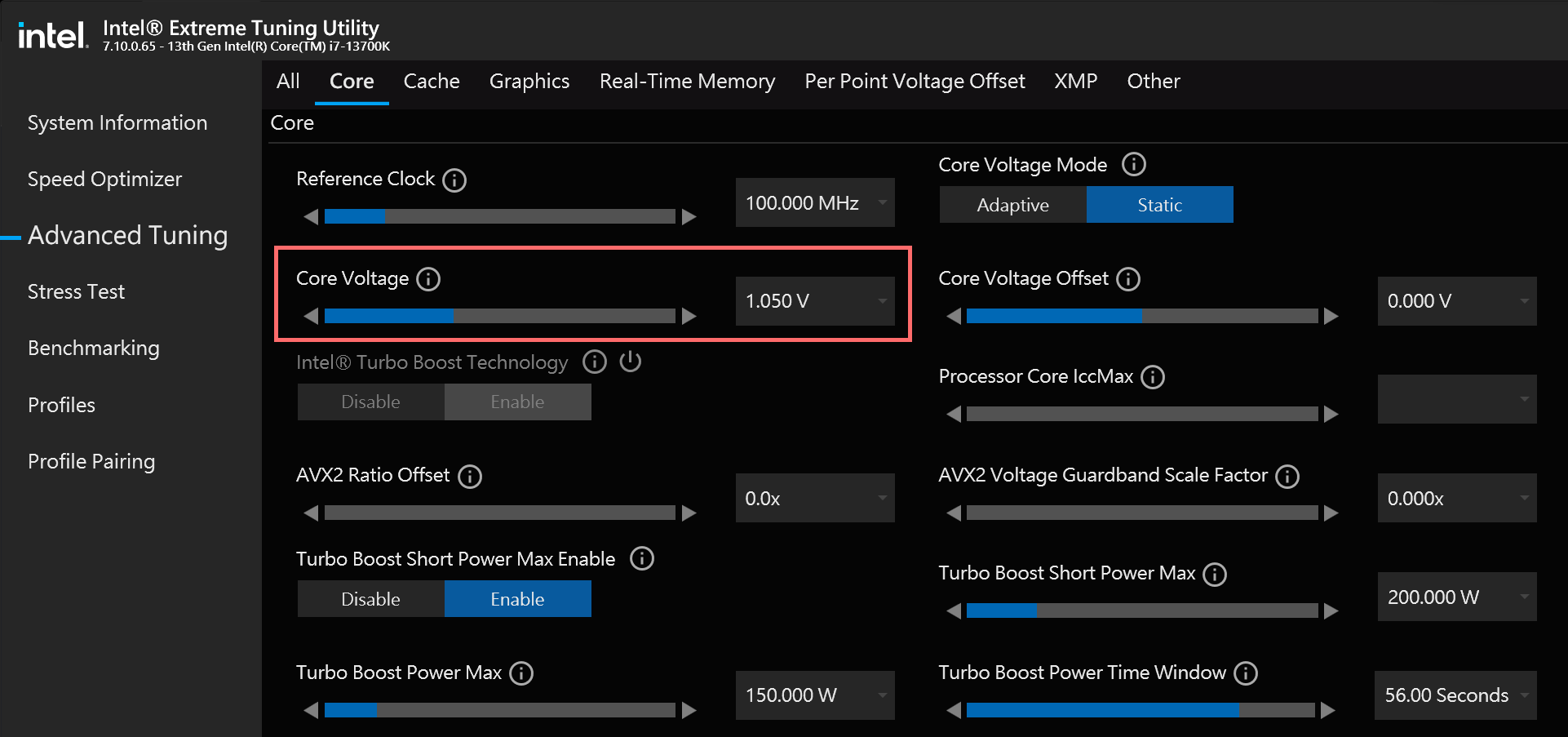
Task: Click right arrow on Turbo Boost Power Max slider
Action: [689, 710]
